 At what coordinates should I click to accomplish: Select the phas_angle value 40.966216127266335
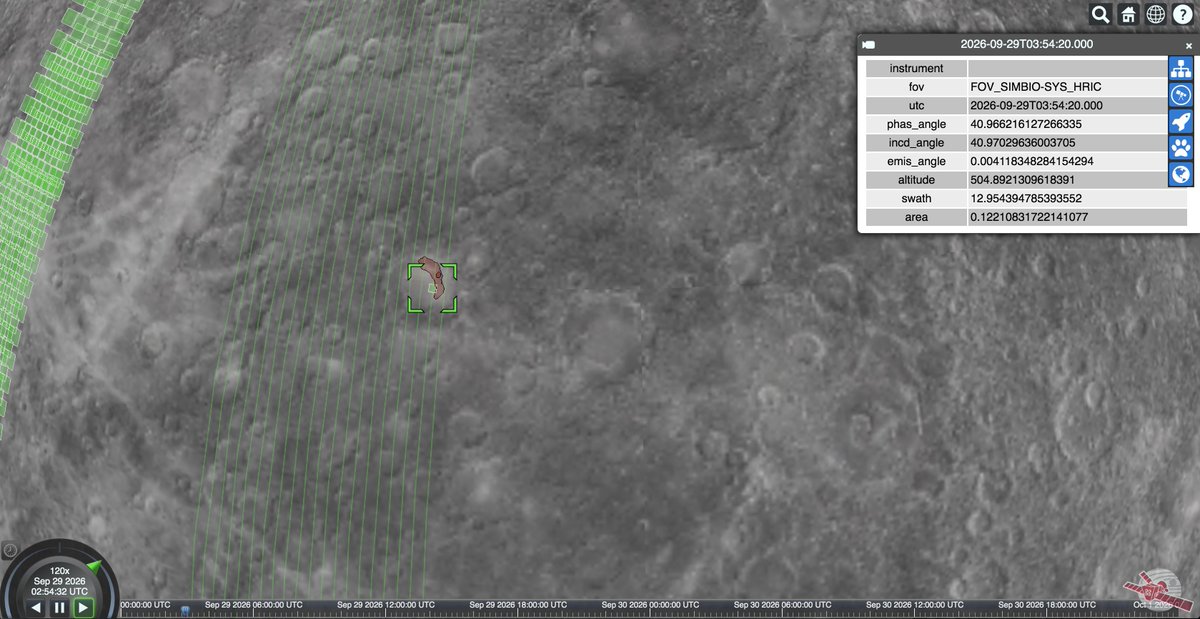1077,124
